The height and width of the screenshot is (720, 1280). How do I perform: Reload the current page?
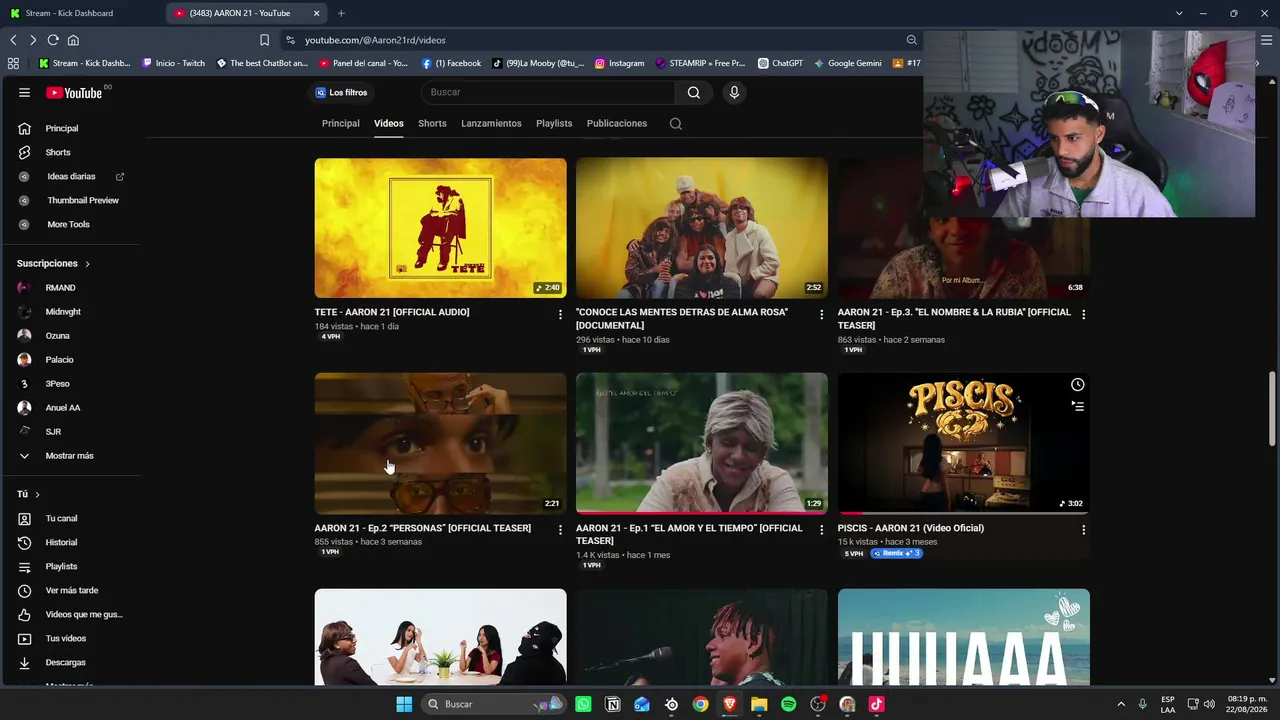52,40
